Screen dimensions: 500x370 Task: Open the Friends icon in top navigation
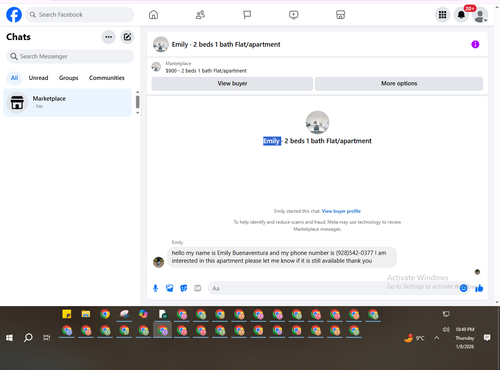(x=200, y=15)
